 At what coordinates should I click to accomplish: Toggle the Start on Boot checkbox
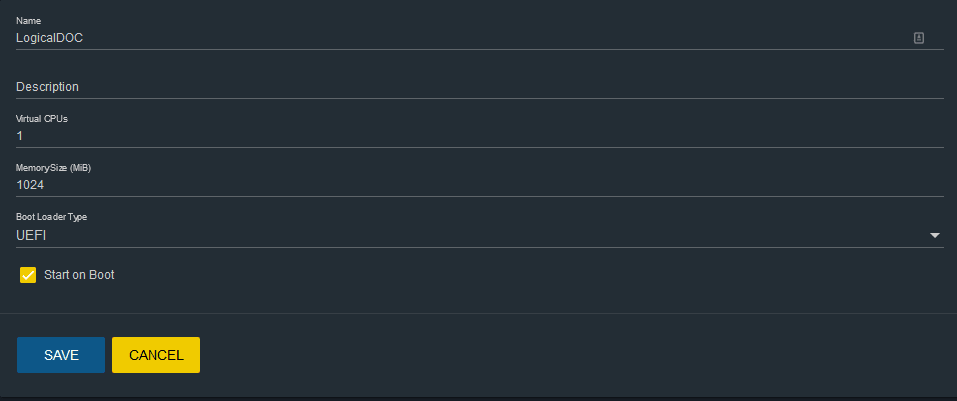point(28,274)
